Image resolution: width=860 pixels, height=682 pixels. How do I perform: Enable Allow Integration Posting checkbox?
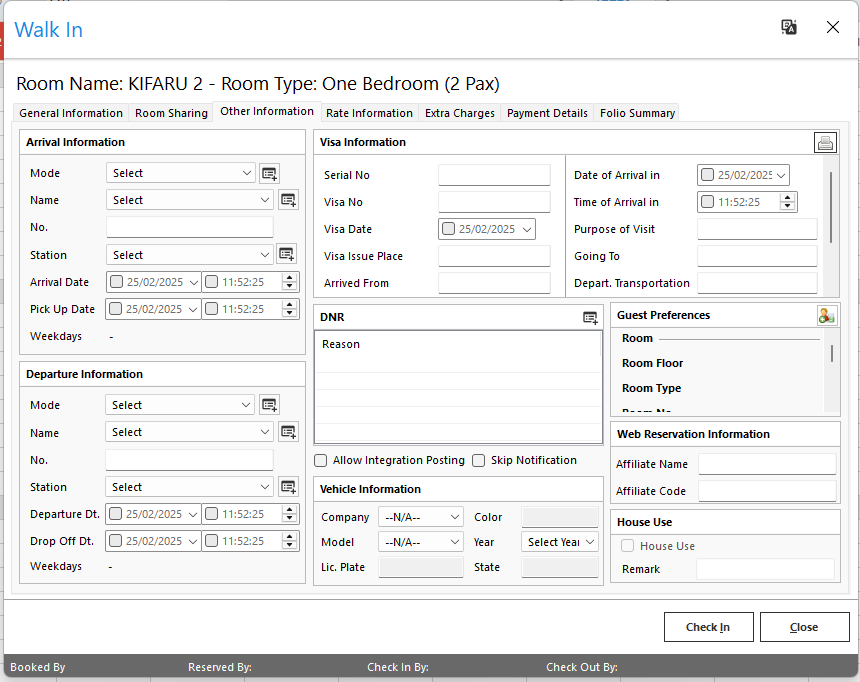[321, 461]
